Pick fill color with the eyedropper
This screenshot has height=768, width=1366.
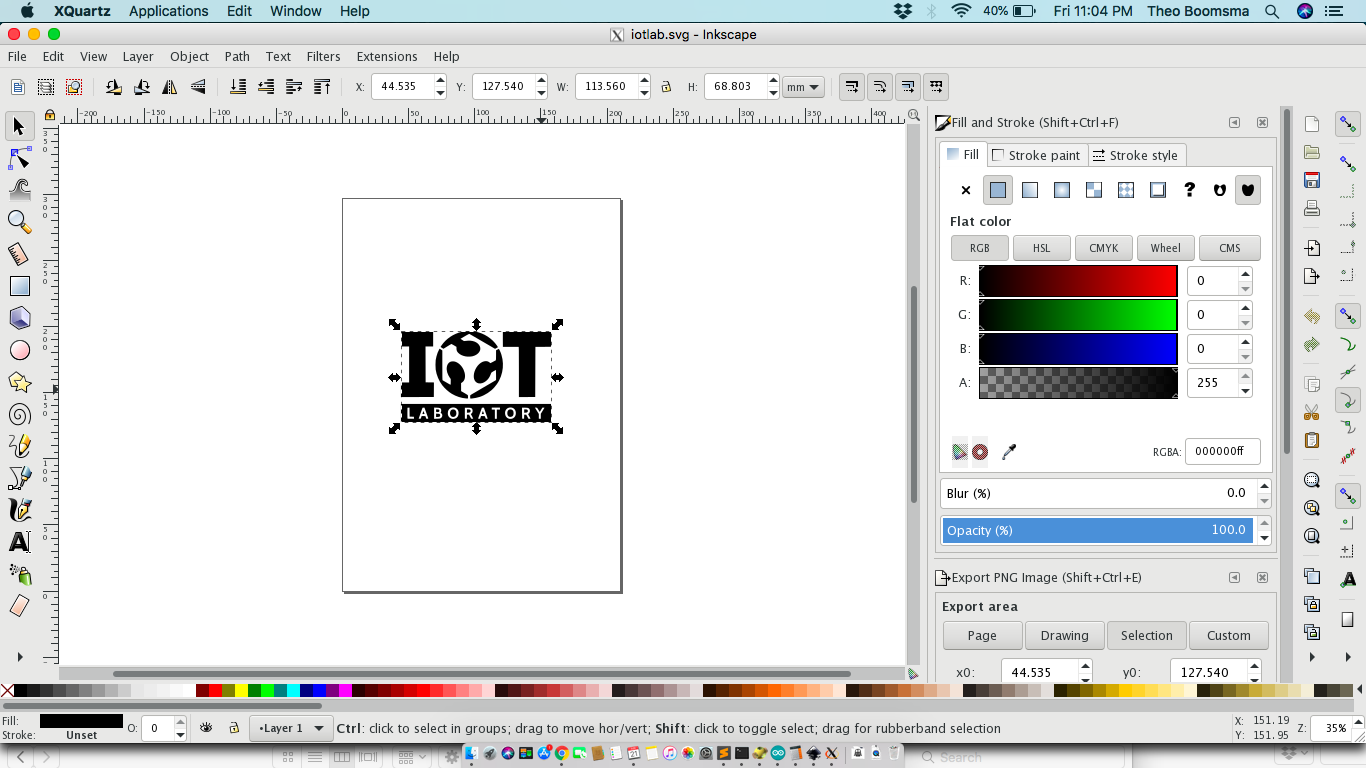point(1008,451)
